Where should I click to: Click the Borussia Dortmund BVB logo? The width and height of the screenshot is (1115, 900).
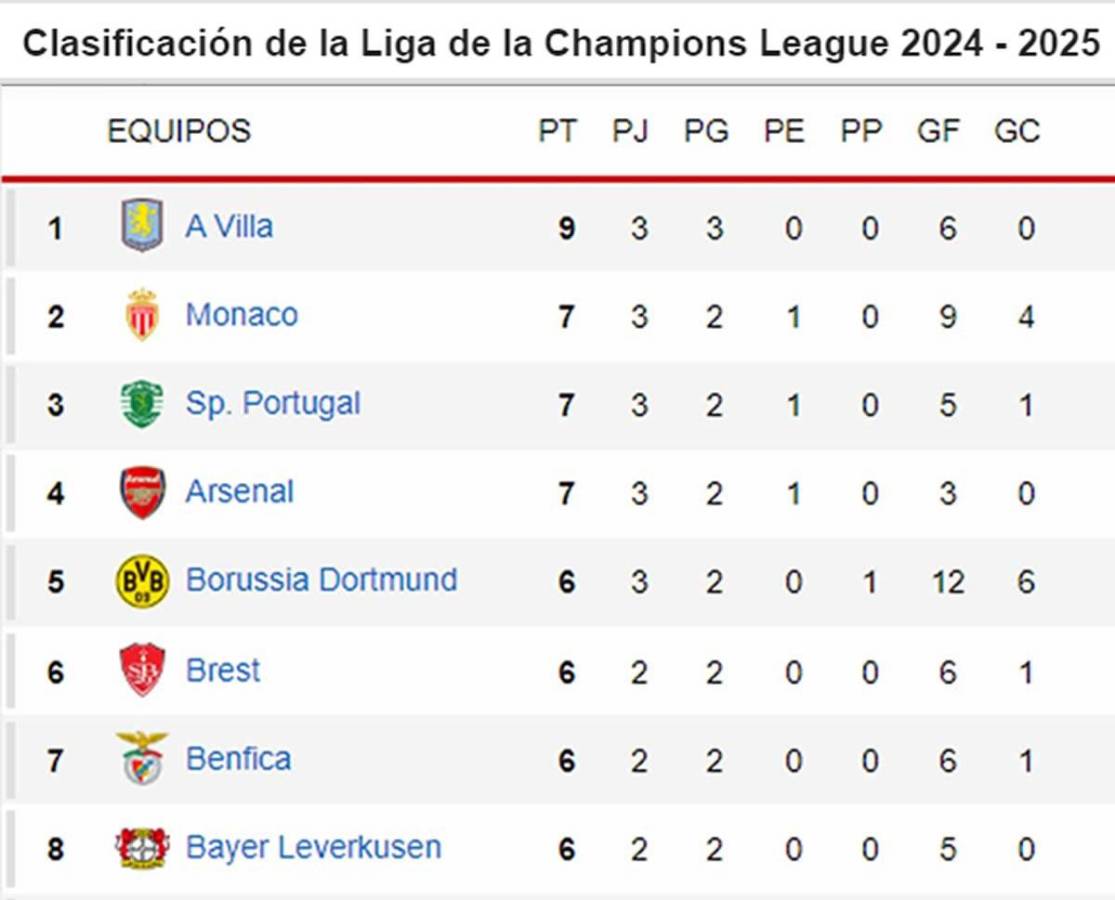point(142,581)
